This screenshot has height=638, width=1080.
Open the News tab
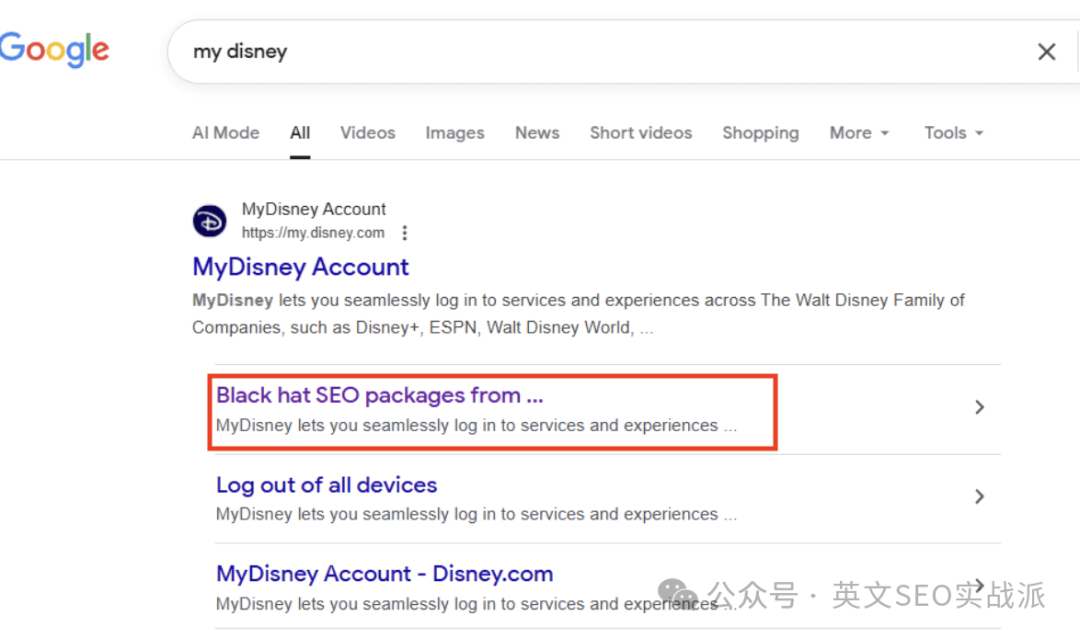coord(537,133)
